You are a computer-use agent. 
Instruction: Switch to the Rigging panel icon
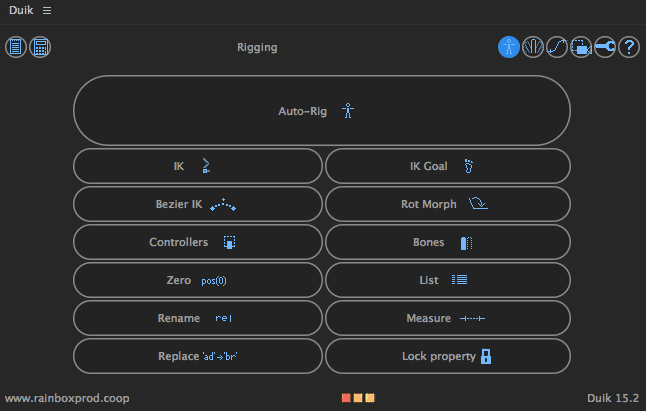click(x=509, y=47)
